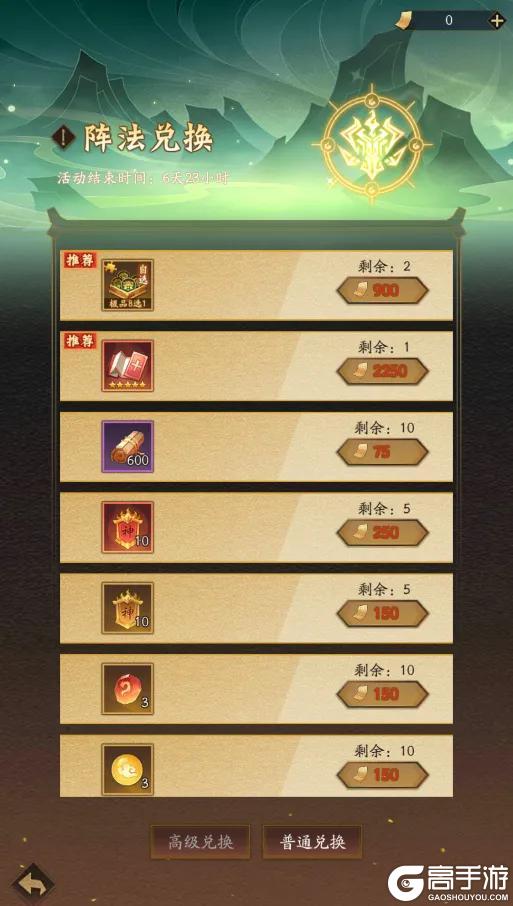Open the info icon beside 阵法兑换
This screenshot has height=906, width=513.
click(63, 138)
